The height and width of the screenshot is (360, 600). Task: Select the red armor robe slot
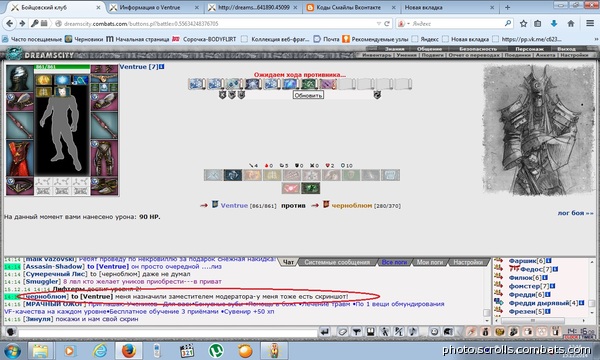coord(20,158)
